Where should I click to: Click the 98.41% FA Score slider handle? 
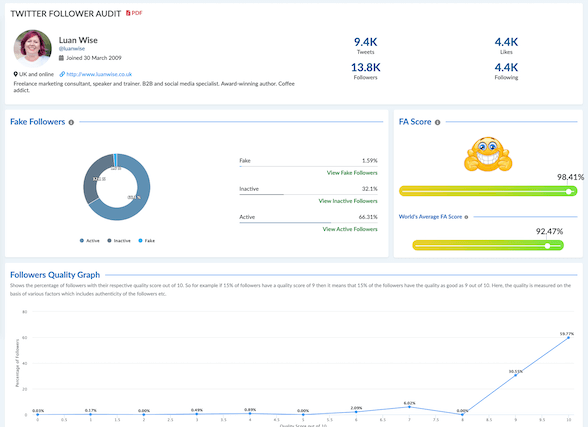click(569, 192)
